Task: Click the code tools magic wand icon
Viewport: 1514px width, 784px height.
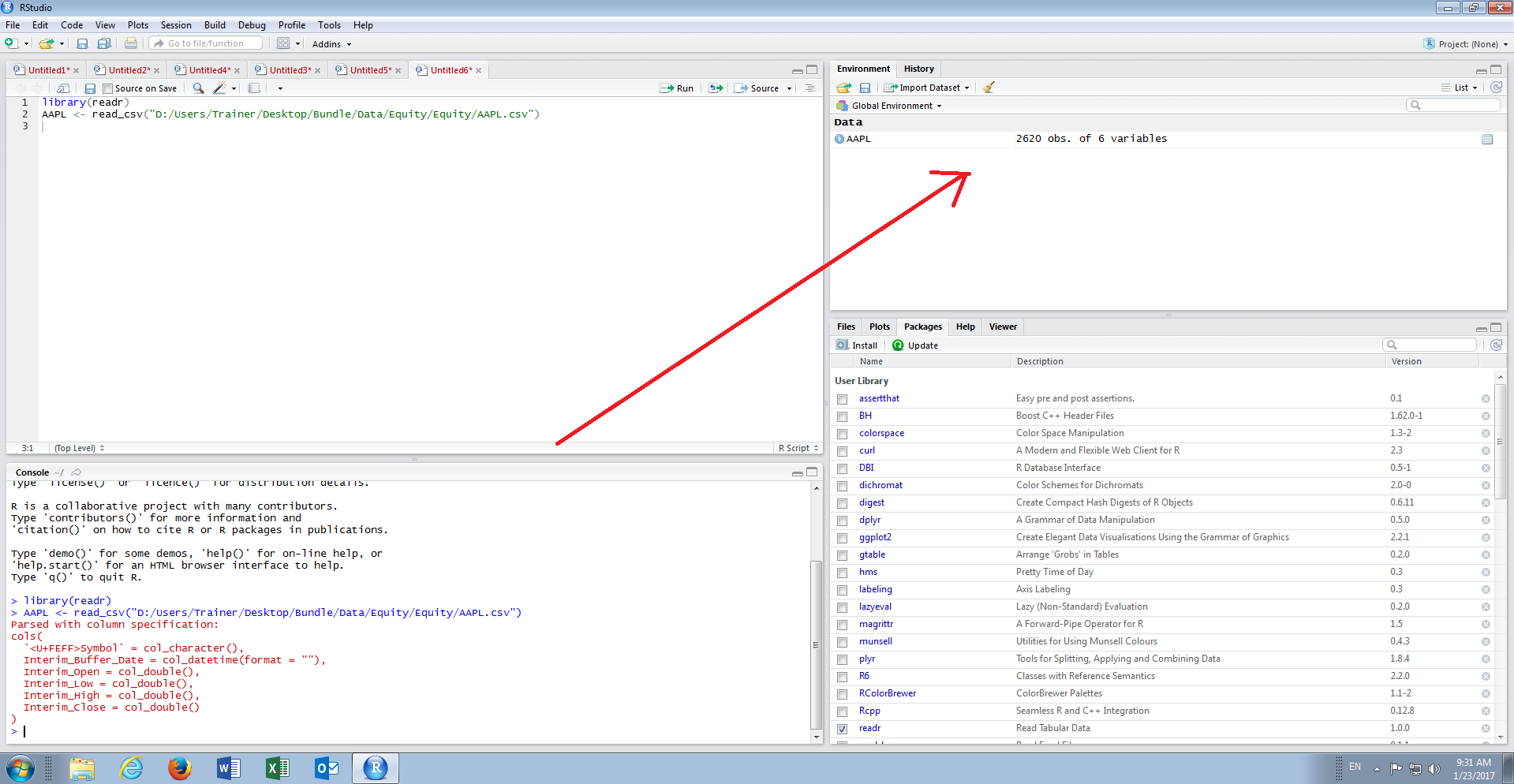Action: pos(219,88)
